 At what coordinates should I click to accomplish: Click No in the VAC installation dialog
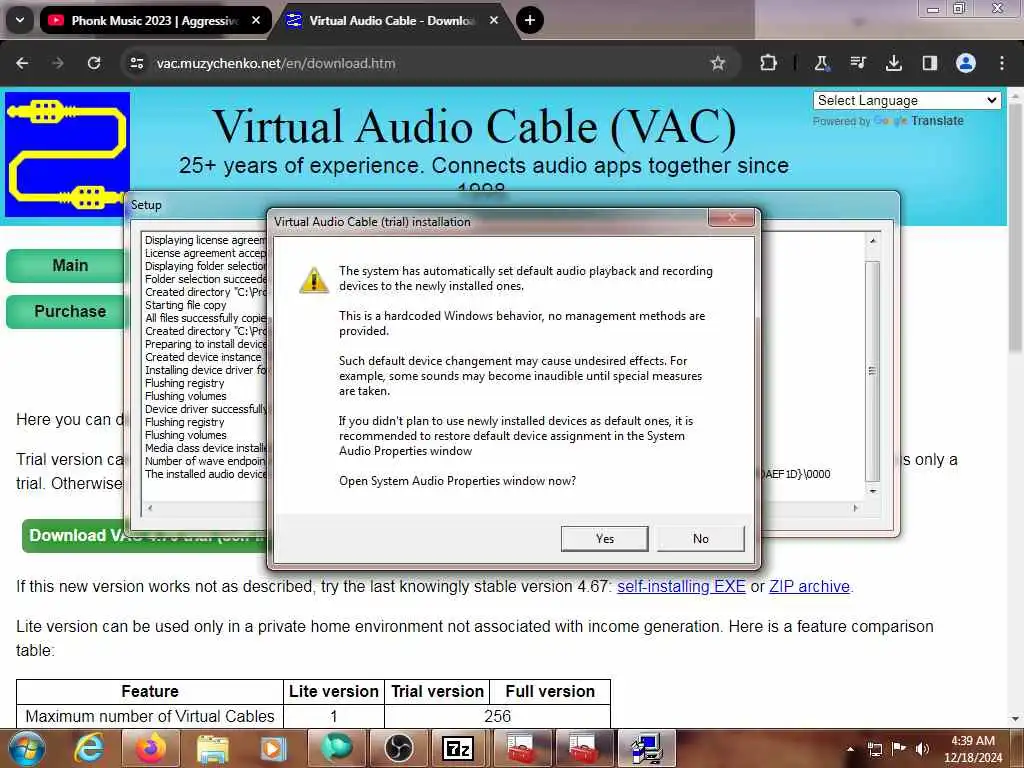point(700,539)
